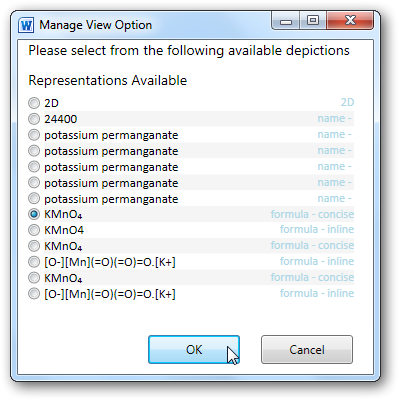Screen dimensions: 399x400
Task: Select the last KMnO₄ concise formula option
Action: (34, 278)
